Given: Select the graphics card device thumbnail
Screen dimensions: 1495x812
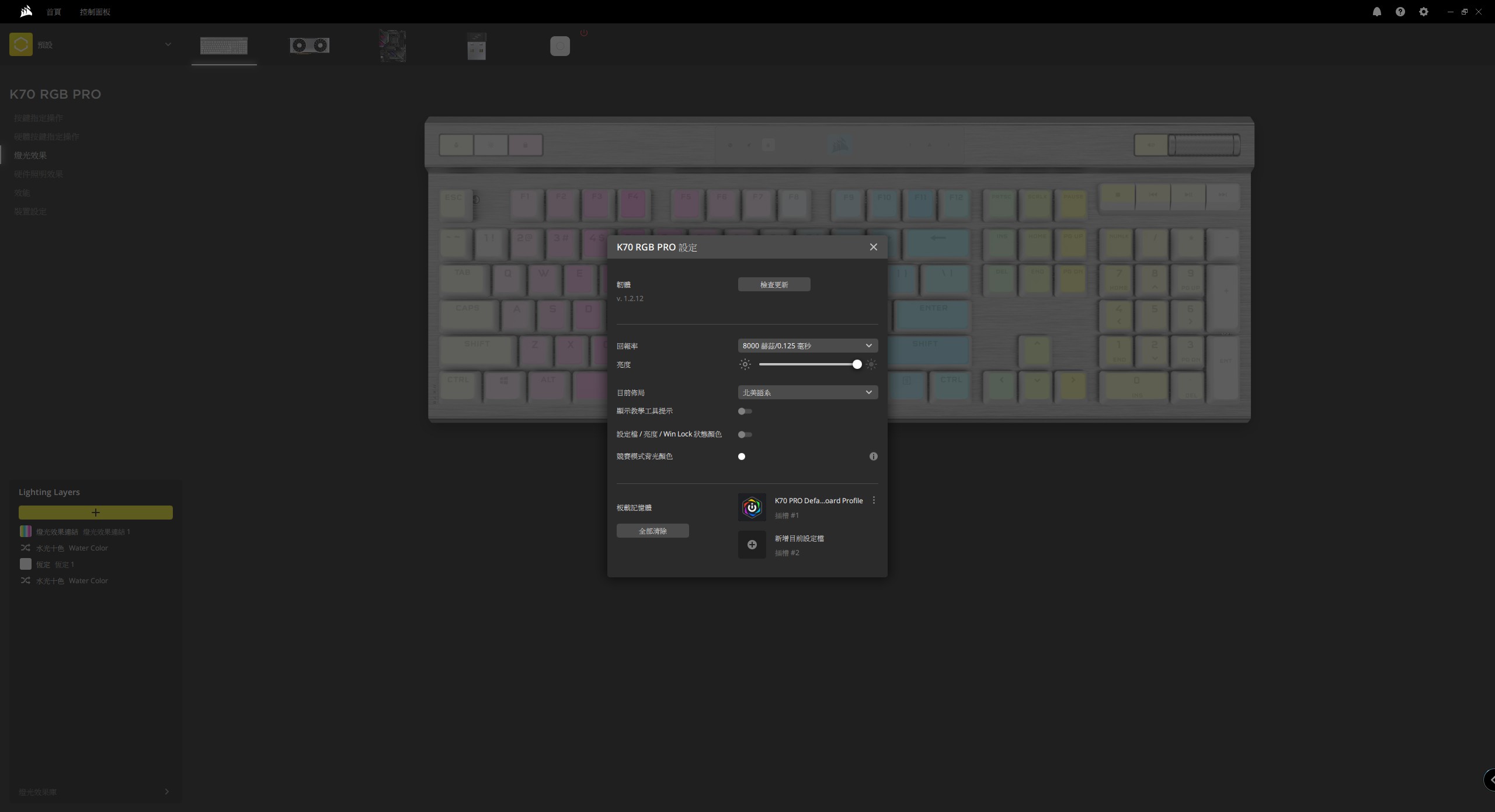Looking at the screenshot, I should tap(310, 46).
